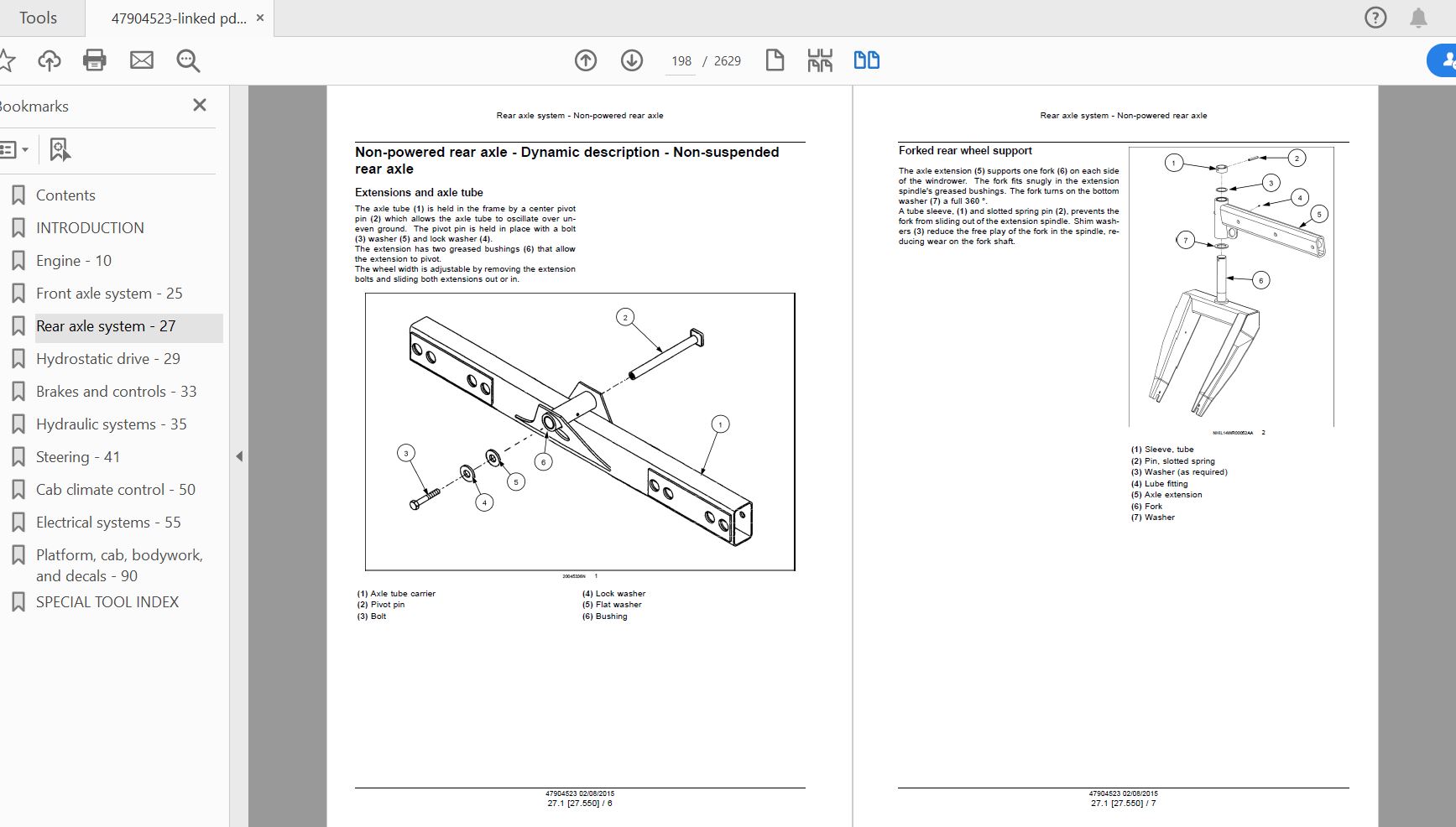Jump to Steering - 41 bookmark
Screen dimensions: 1456x827
[x=77, y=457]
